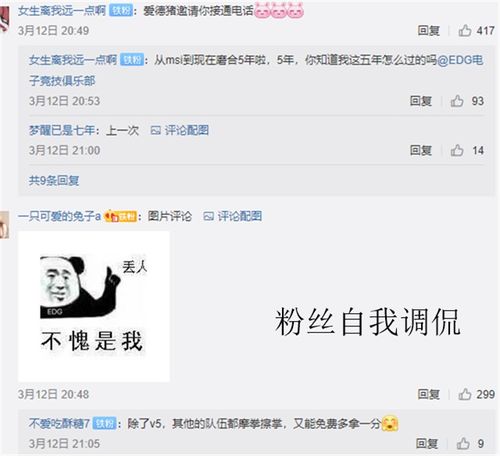Viewport: 500px width, 456px height.
Task: Visit 梦醒已是七年 user profile
Action: 62,130
